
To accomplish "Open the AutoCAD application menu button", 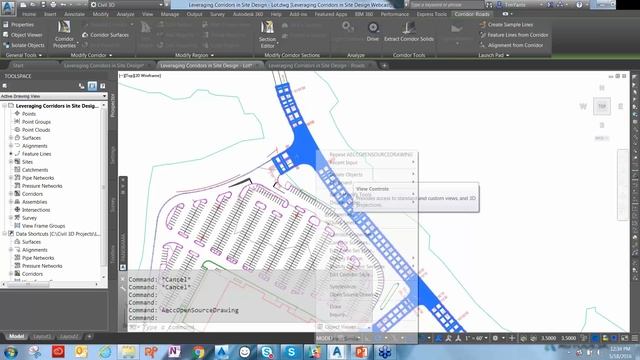I will 8,7.
